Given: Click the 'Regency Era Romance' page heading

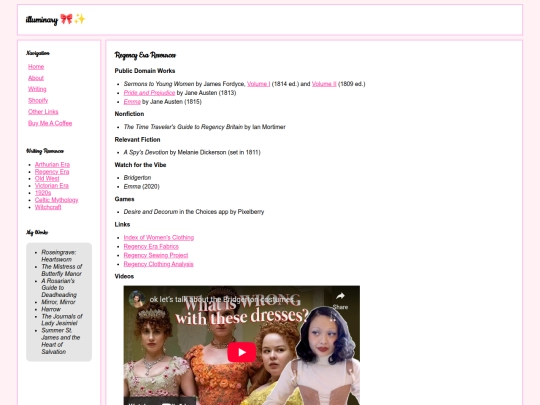Looking at the screenshot, I should coord(145,55).
